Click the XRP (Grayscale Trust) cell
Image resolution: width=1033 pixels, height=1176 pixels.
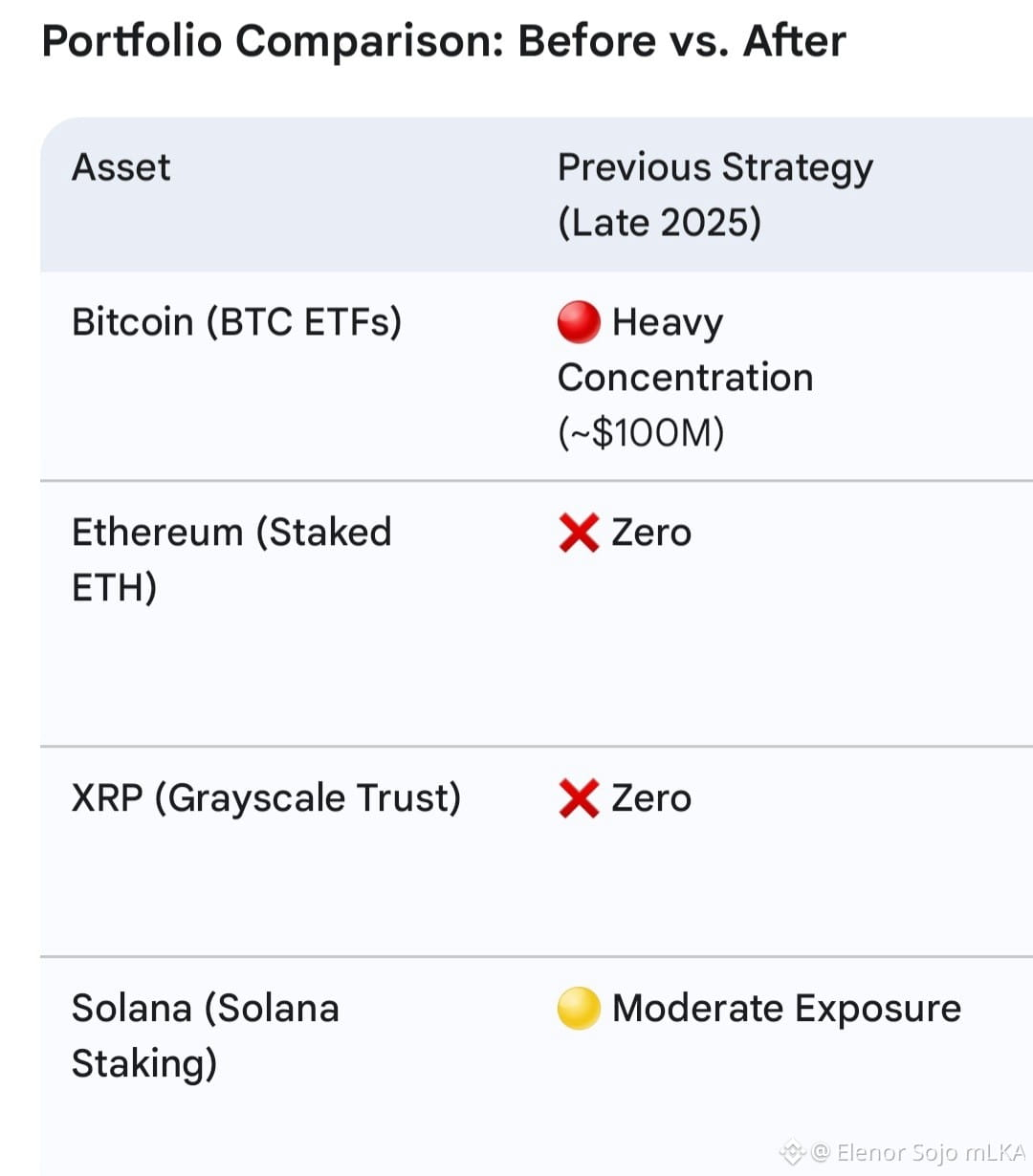click(266, 798)
